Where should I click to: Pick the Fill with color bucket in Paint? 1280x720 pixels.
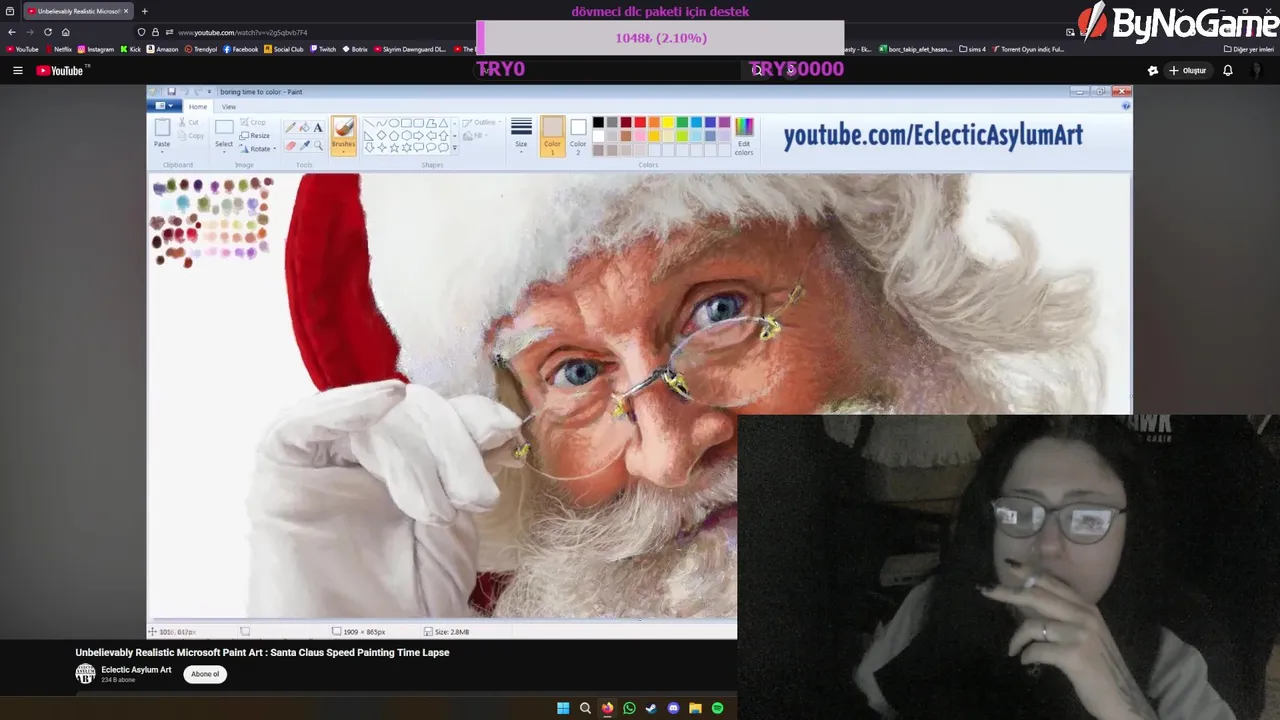pos(305,128)
